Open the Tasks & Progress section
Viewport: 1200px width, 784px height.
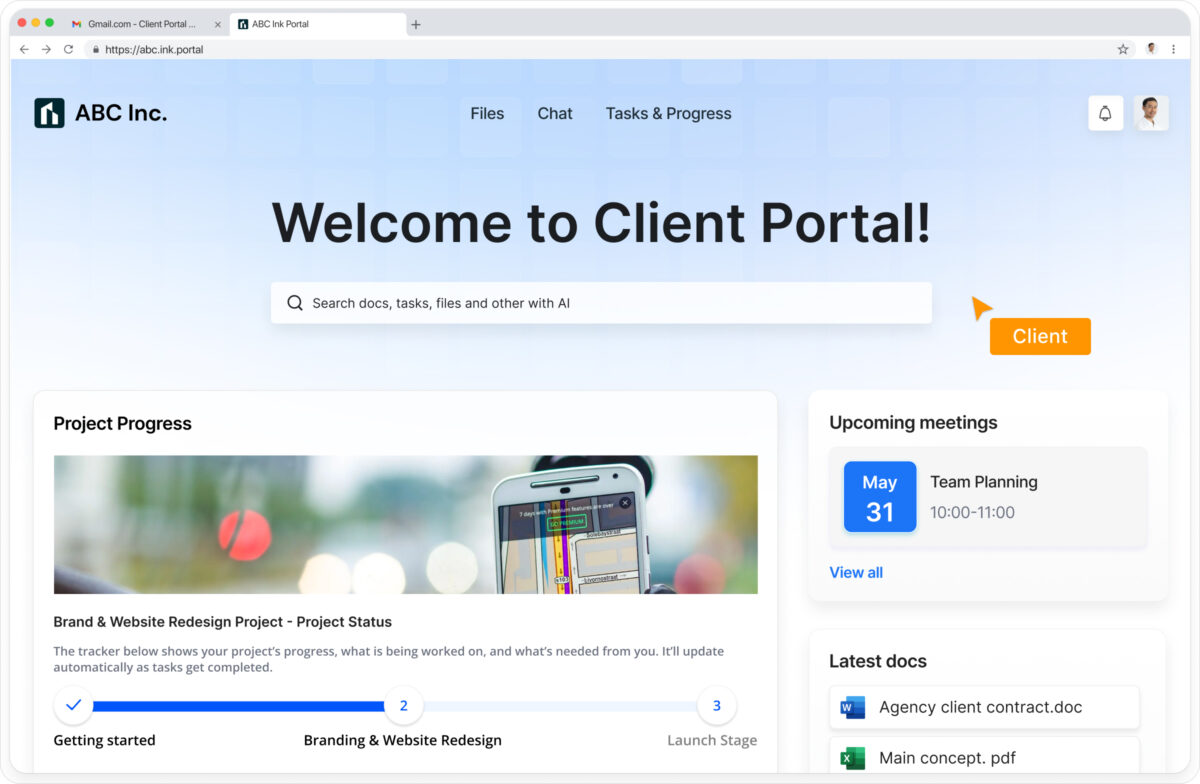(x=668, y=113)
